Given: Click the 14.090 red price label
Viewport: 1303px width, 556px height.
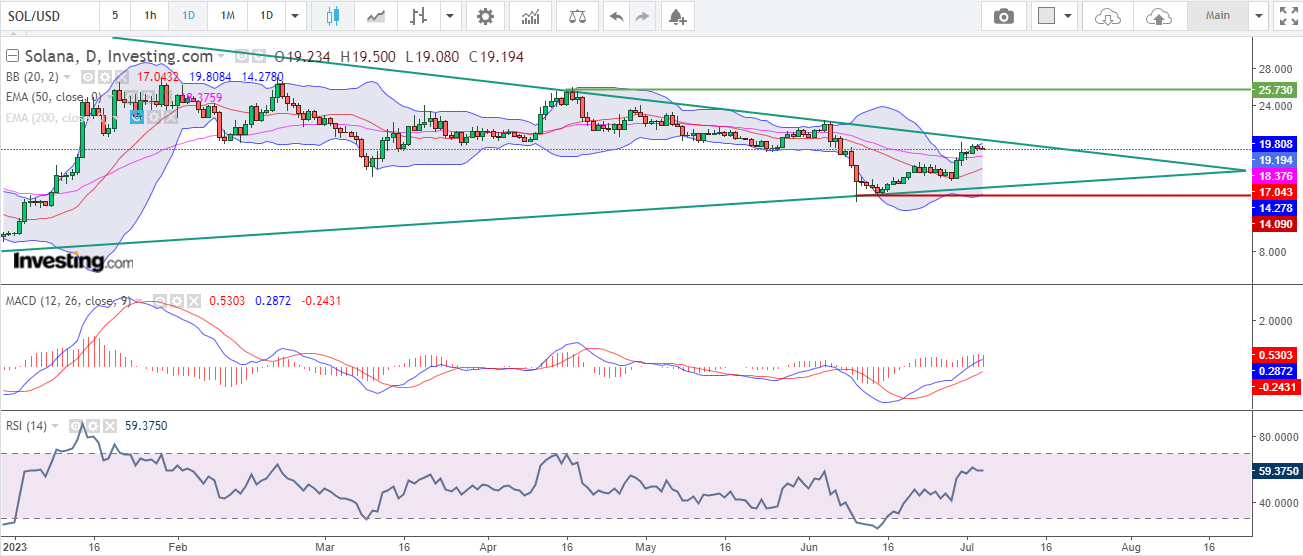Looking at the screenshot, I should pos(1276,224).
